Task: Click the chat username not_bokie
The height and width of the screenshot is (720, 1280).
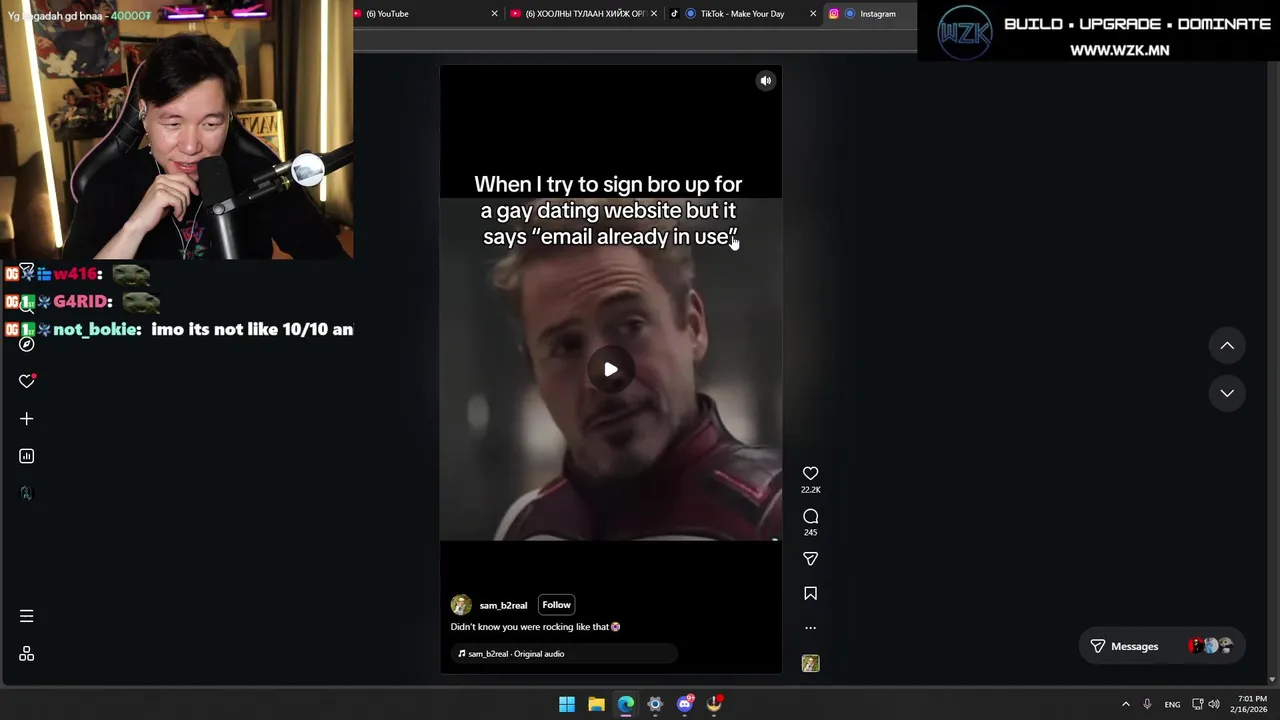Action: (x=97, y=329)
